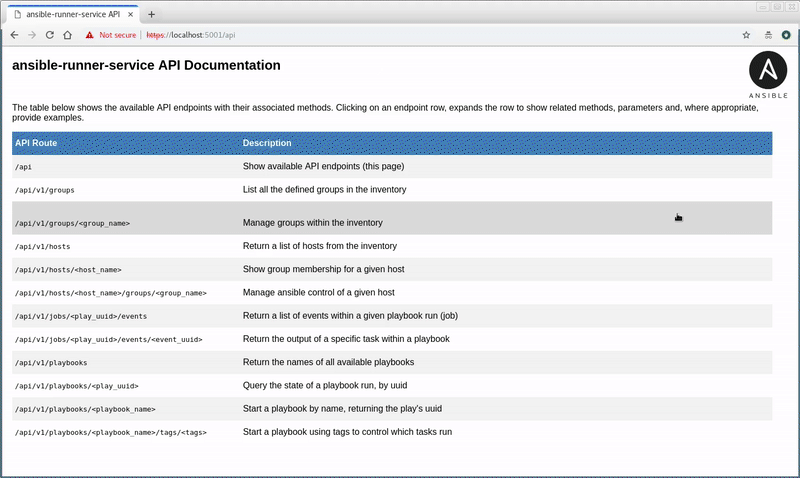
Task: Select the ansible-runner-service API tab
Action: pyautogui.click(x=73, y=14)
